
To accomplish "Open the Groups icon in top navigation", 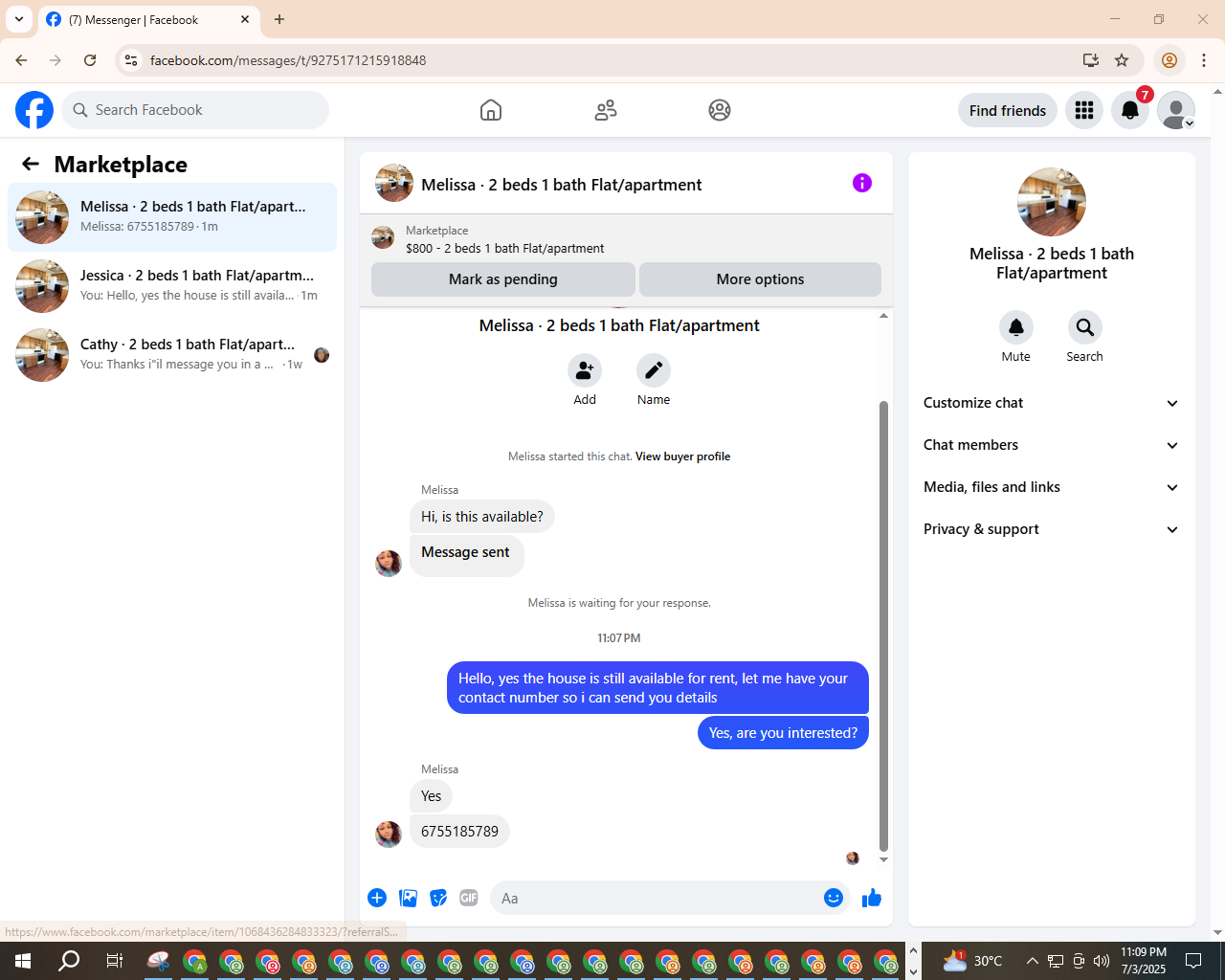I will tap(720, 110).
